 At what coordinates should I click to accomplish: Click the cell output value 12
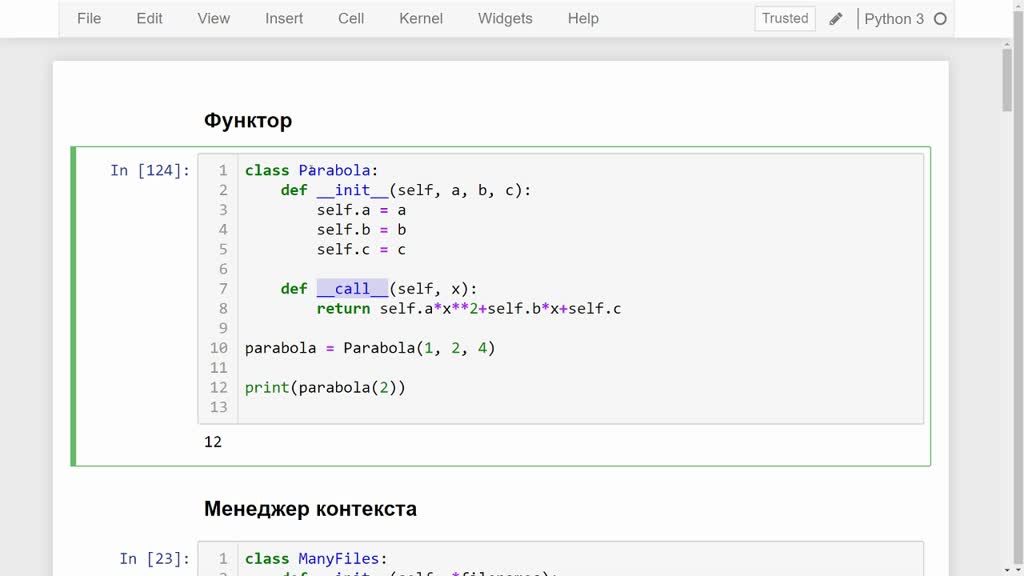pos(213,441)
